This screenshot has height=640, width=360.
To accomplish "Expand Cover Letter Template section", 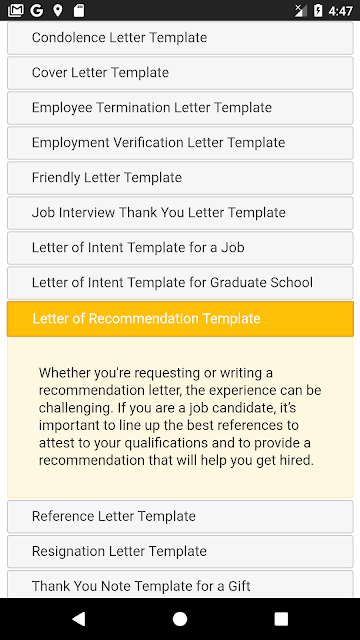I will (180, 73).
